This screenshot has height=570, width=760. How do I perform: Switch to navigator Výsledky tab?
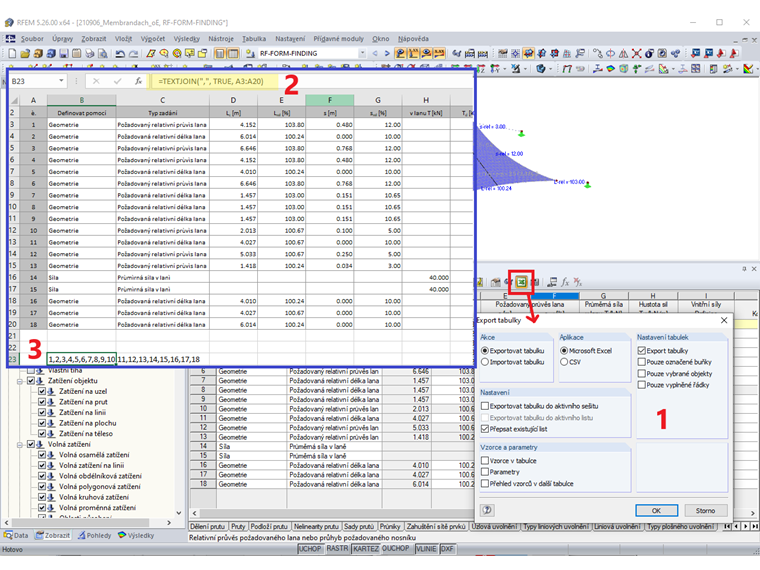pos(136,536)
